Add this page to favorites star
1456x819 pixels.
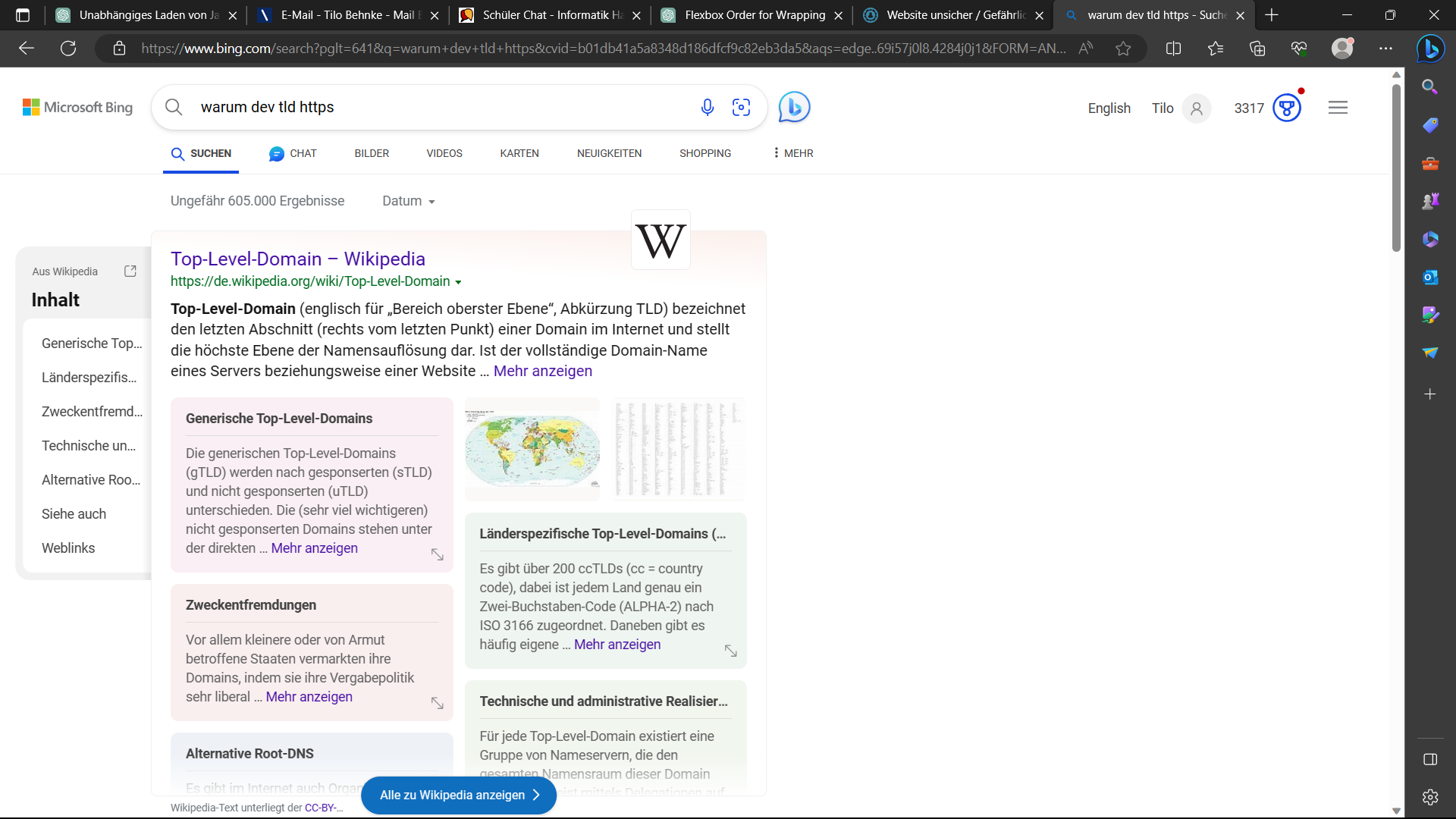pyautogui.click(x=1123, y=49)
